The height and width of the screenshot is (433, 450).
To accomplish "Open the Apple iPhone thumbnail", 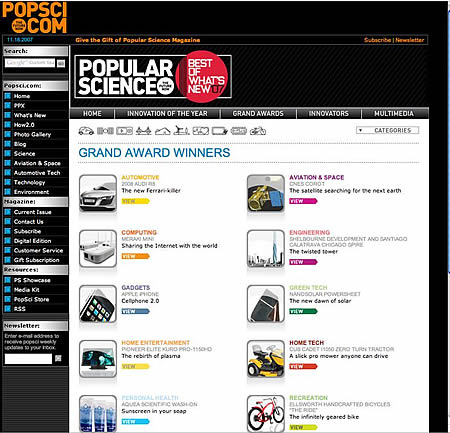I will [x=98, y=304].
